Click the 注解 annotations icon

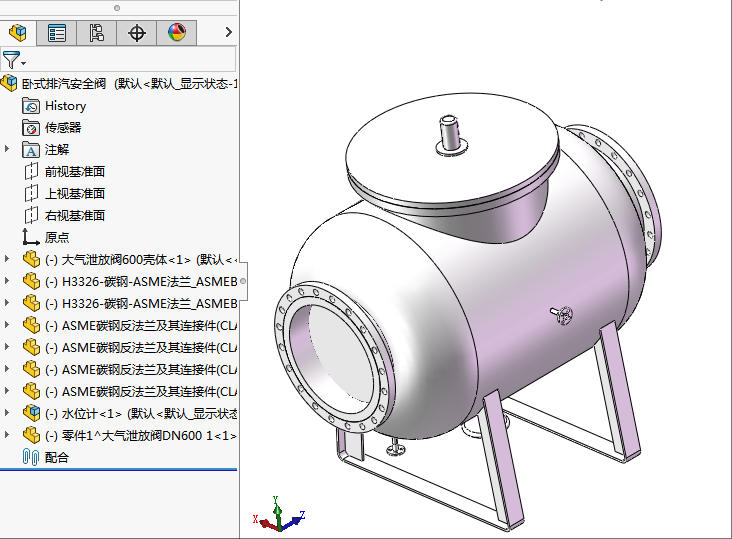pyautogui.click(x=31, y=149)
